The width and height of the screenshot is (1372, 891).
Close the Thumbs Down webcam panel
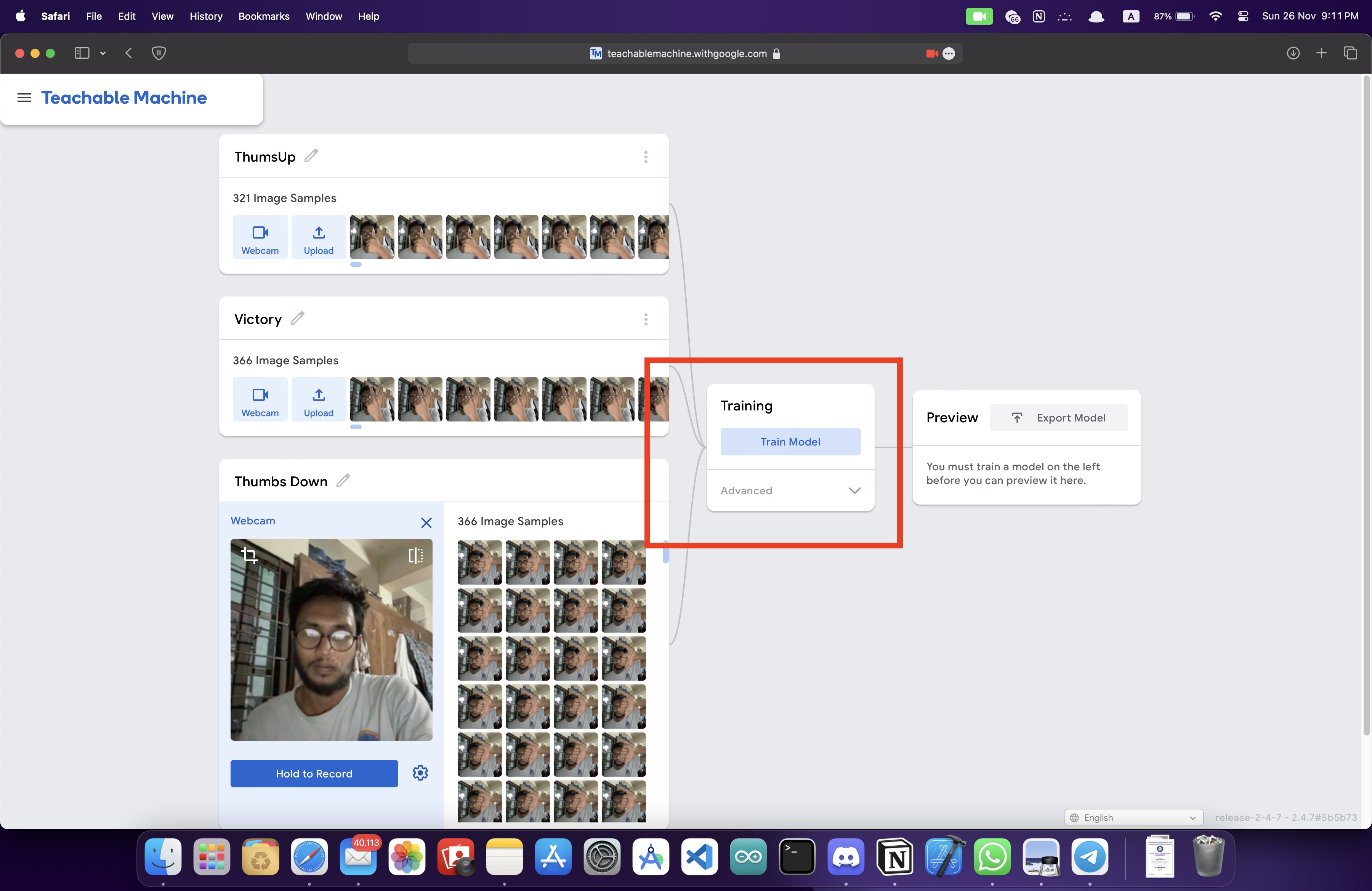click(426, 523)
